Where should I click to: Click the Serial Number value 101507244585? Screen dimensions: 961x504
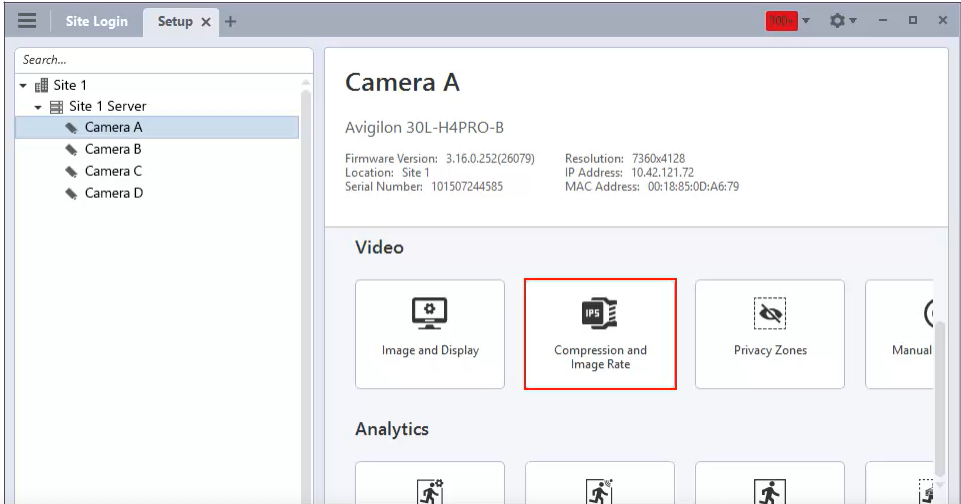pyautogui.click(x=467, y=186)
